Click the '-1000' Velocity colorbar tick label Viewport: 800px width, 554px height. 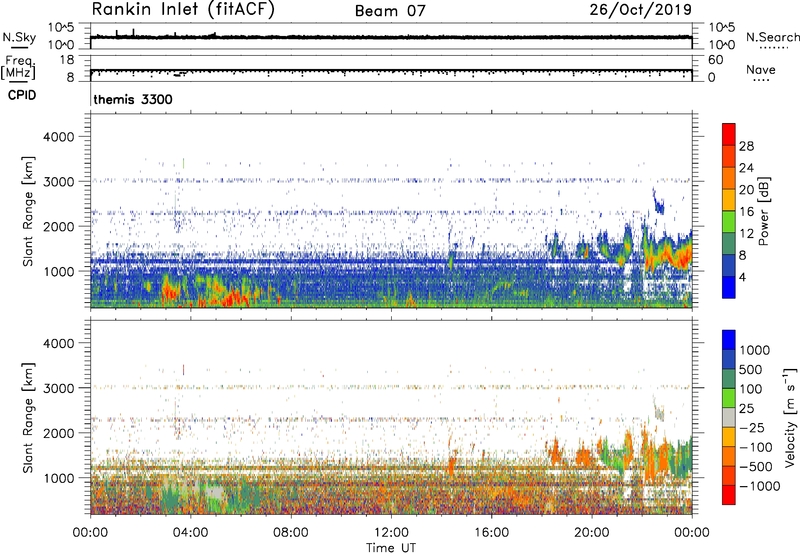pos(760,486)
